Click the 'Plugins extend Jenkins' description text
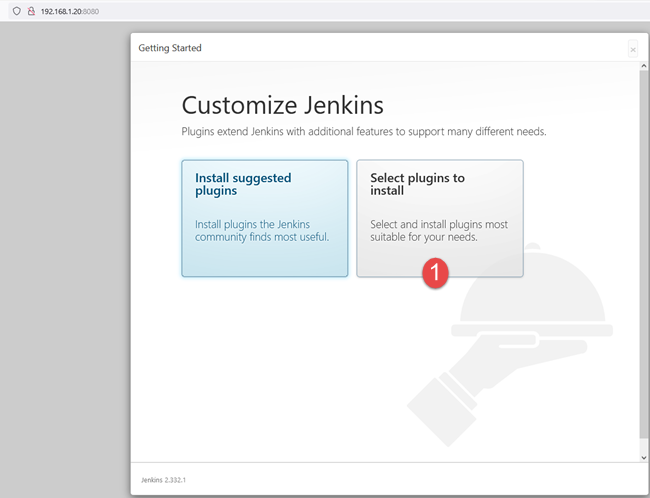This screenshot has height=498, width=650. [x=364, y=131]
